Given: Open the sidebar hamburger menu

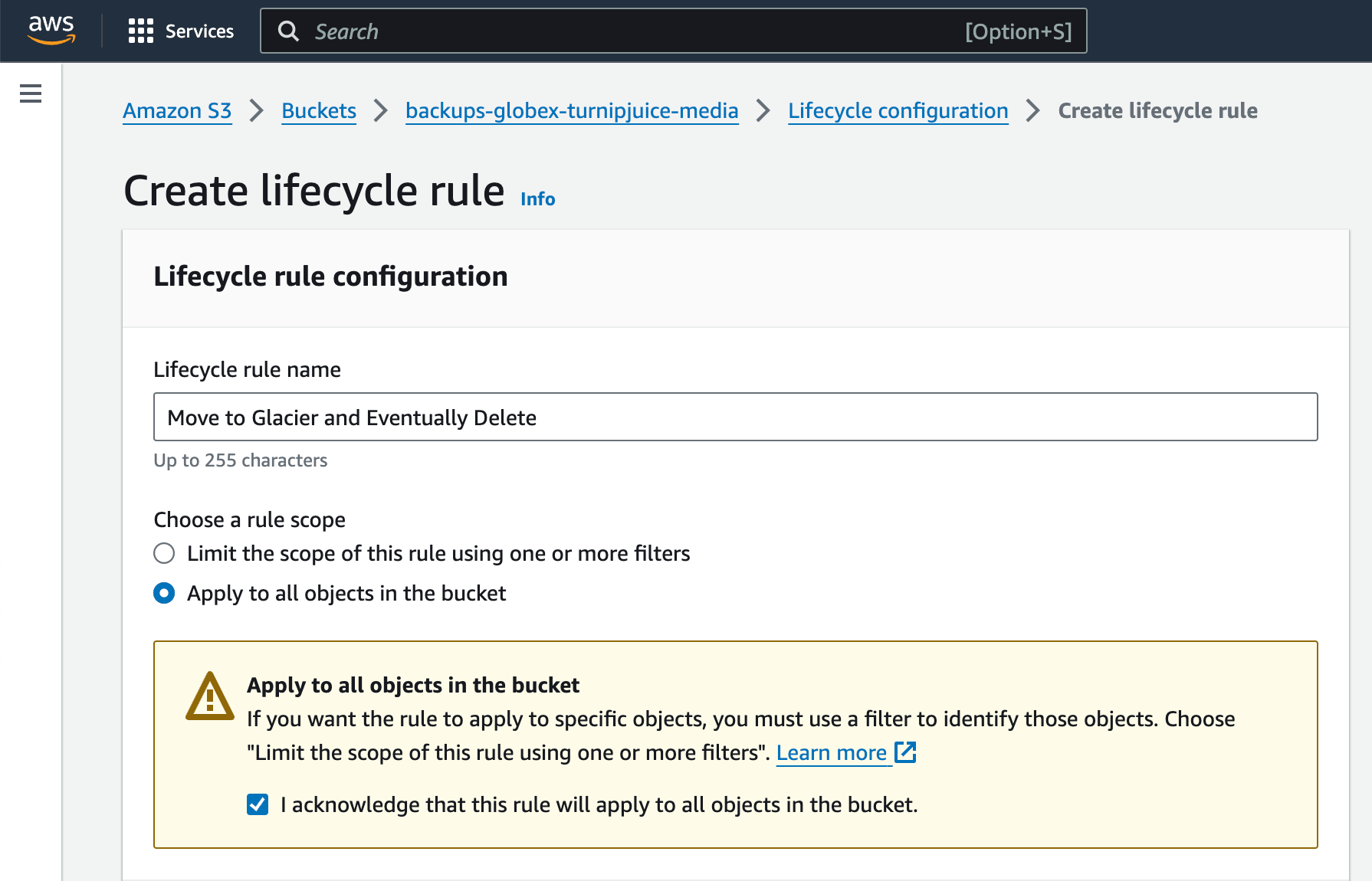Looking at the screenshot, I should [x=30, y=93].
